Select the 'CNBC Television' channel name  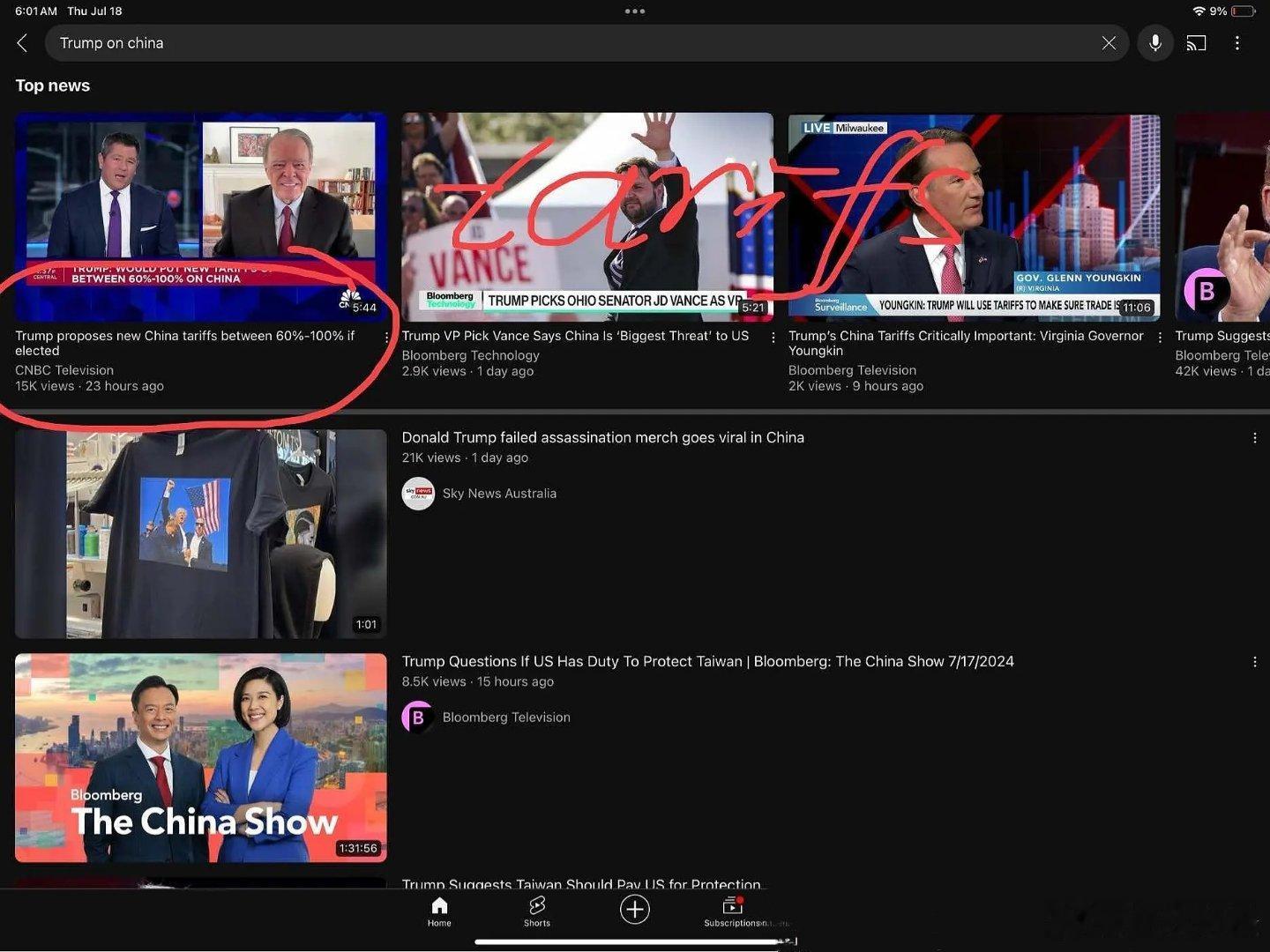click(64, 370)
